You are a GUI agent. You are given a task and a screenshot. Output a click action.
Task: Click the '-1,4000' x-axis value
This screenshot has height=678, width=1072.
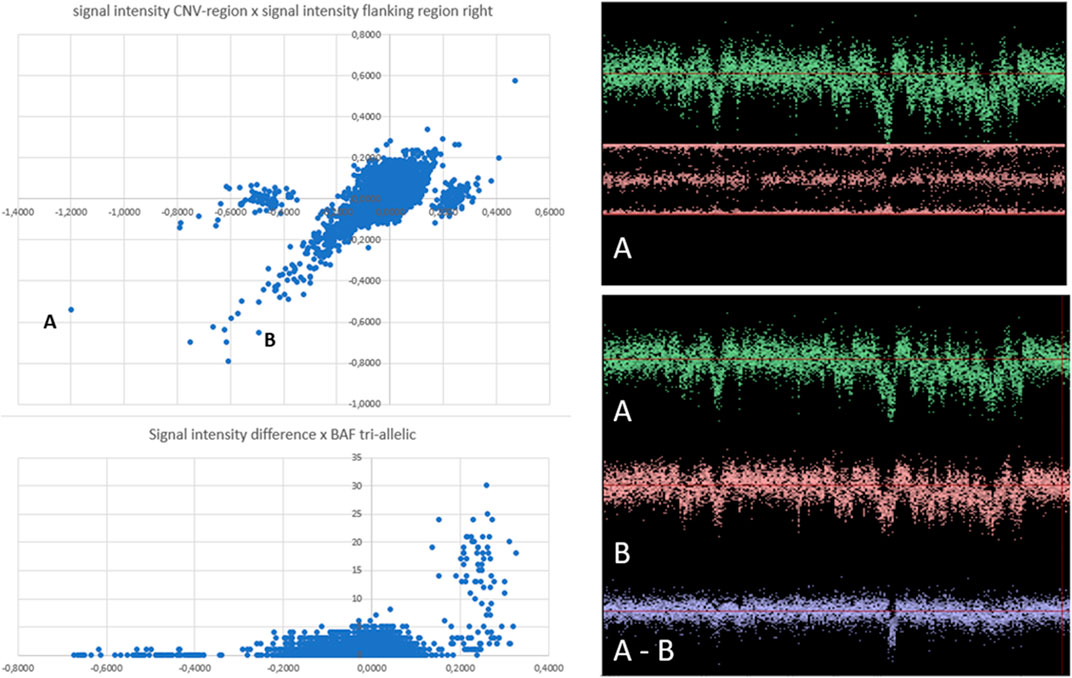[18, 212]
